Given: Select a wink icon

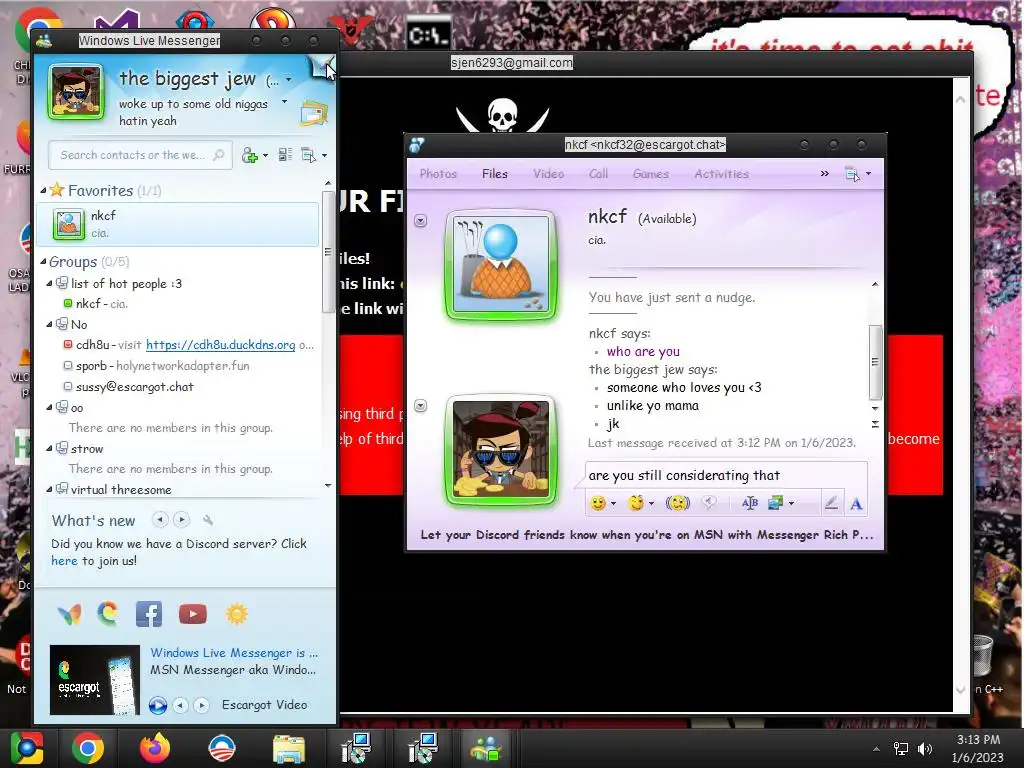Looking at the screenshot, I should (635, 503).
